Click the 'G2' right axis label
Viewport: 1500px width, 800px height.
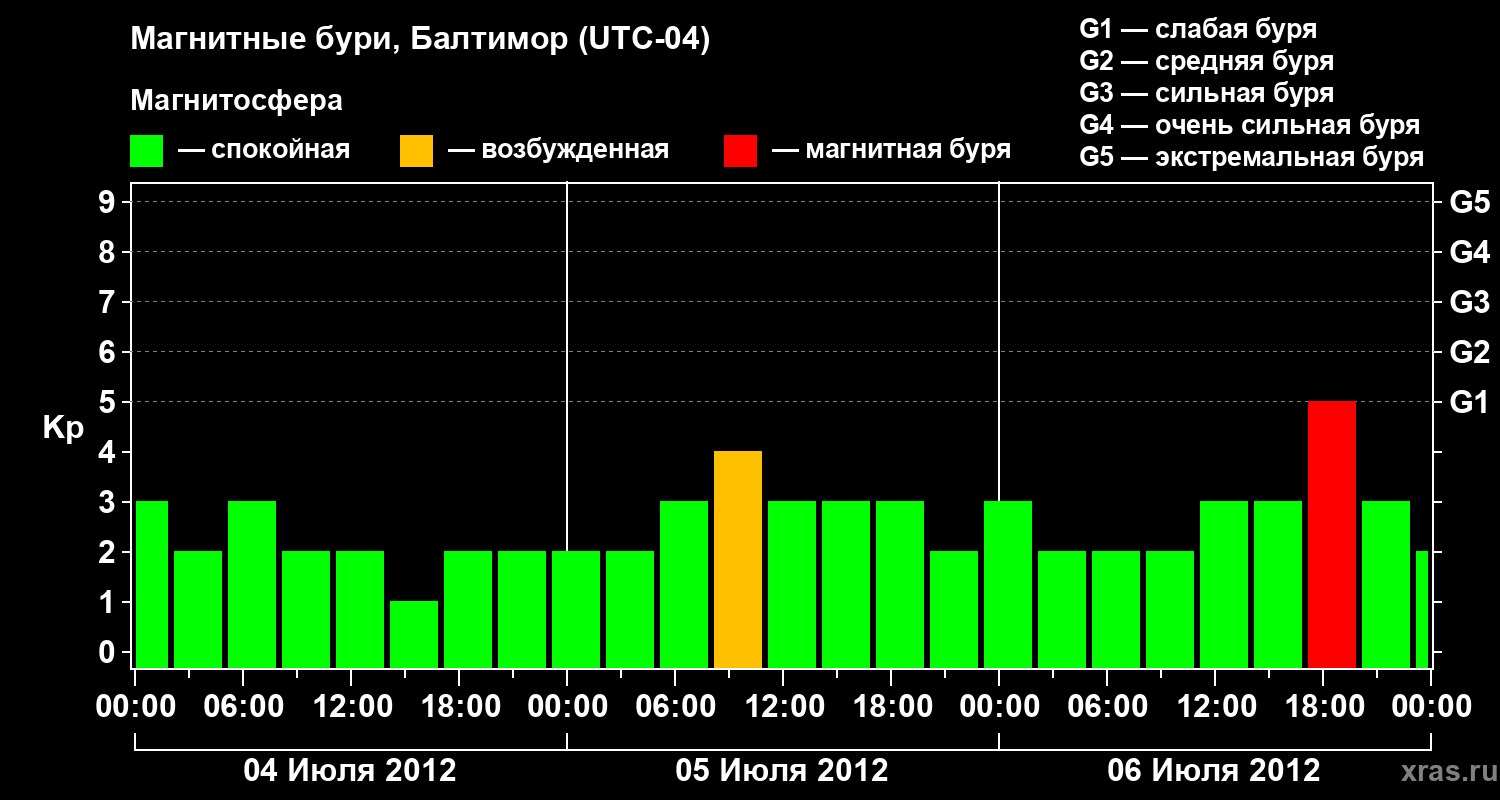(x=1469, y=352)
